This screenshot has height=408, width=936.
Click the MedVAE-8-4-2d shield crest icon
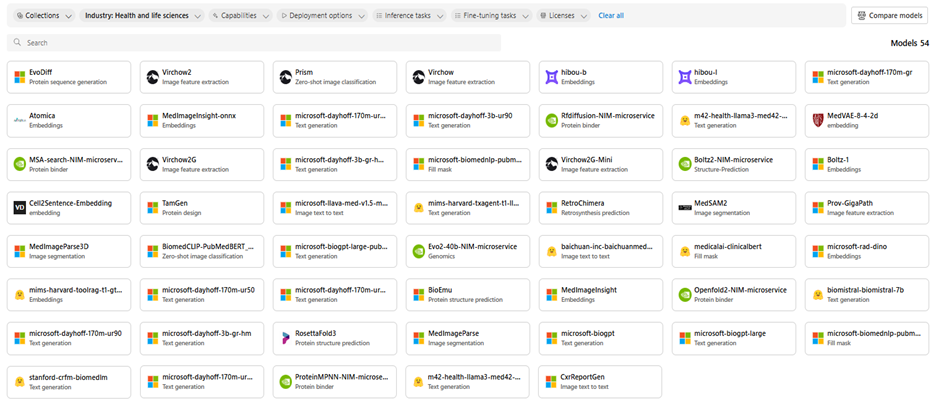(818, 121)
